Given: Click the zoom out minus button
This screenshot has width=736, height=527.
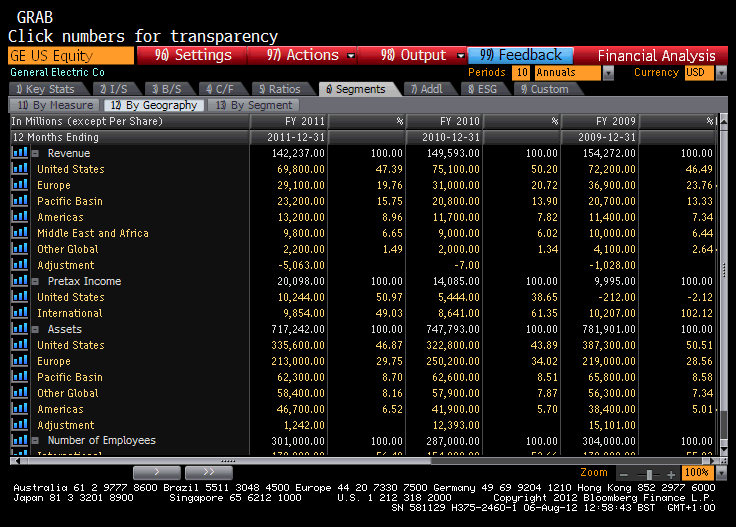Looking at the screenshot, I should coord(624,474).
